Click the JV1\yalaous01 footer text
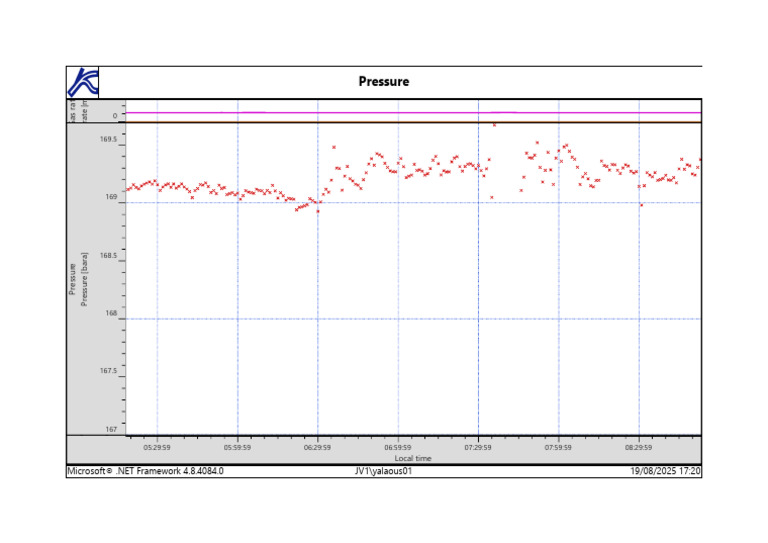 click(x=384, y=471)
